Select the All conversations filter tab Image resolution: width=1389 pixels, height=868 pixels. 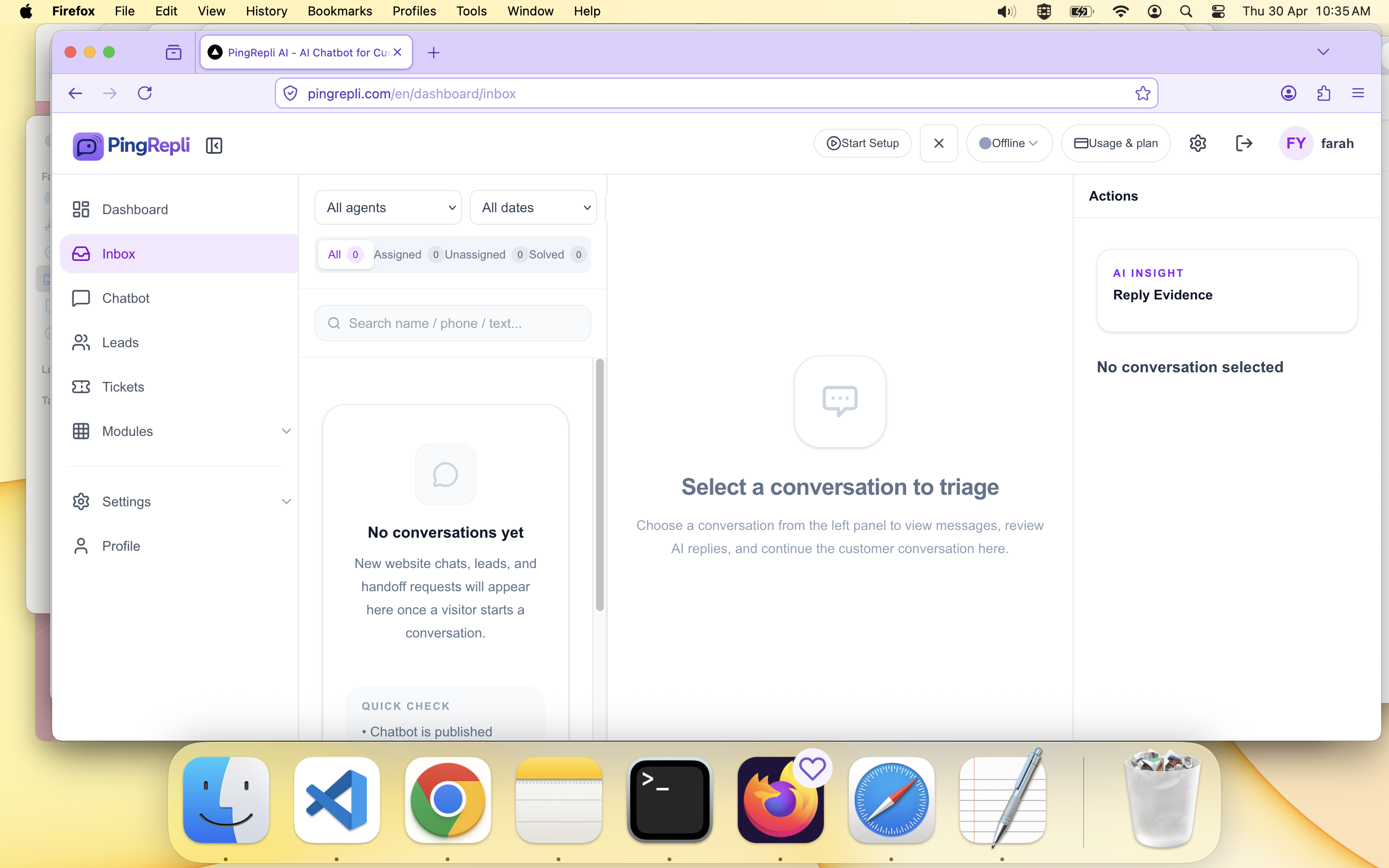click(x=345, y=254)
